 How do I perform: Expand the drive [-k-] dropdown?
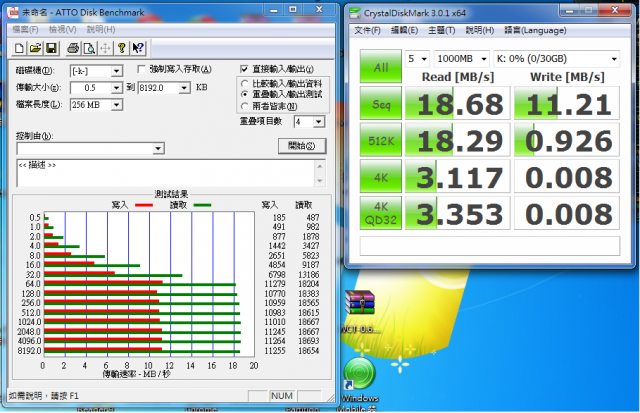[116, 71]
